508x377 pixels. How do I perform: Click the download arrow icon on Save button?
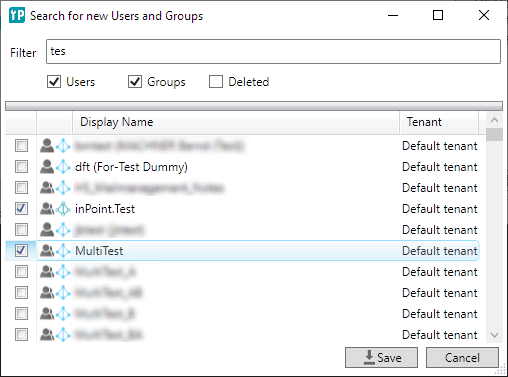[x=369, y=357]
